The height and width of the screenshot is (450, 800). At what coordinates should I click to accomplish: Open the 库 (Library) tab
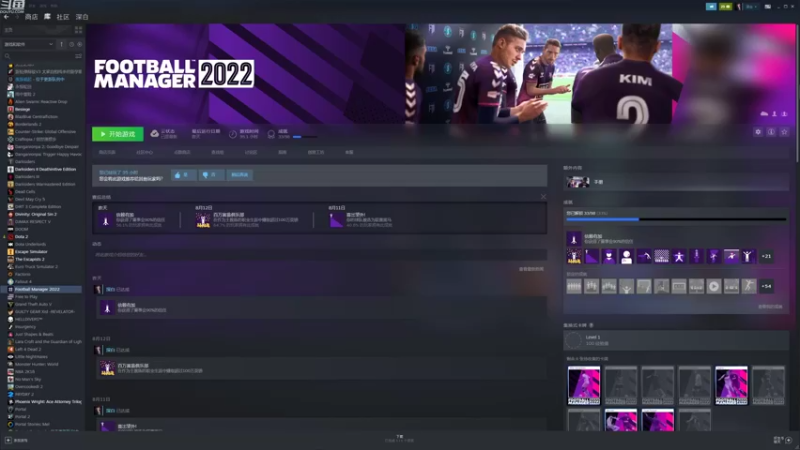[x=47, y=17]
